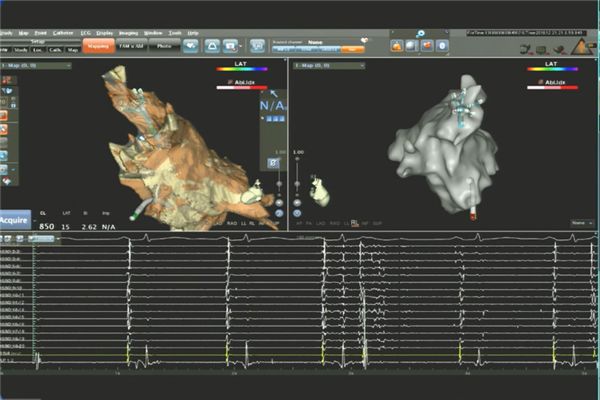This screenshot has width=600, height=400.
Task: Click the first orange icon in top-right toolbar
Action: point(397,46)
